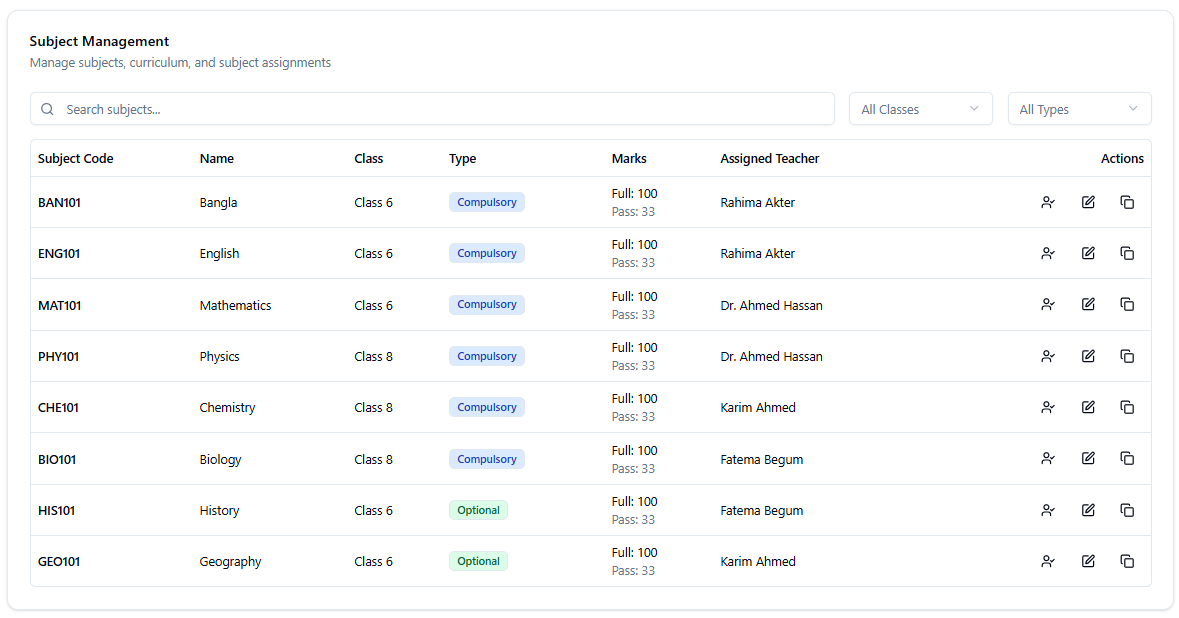This screenshot has width=1179, height=618.
Task: Click the Compulsory badge for Physics
Action: pos(487,356)
